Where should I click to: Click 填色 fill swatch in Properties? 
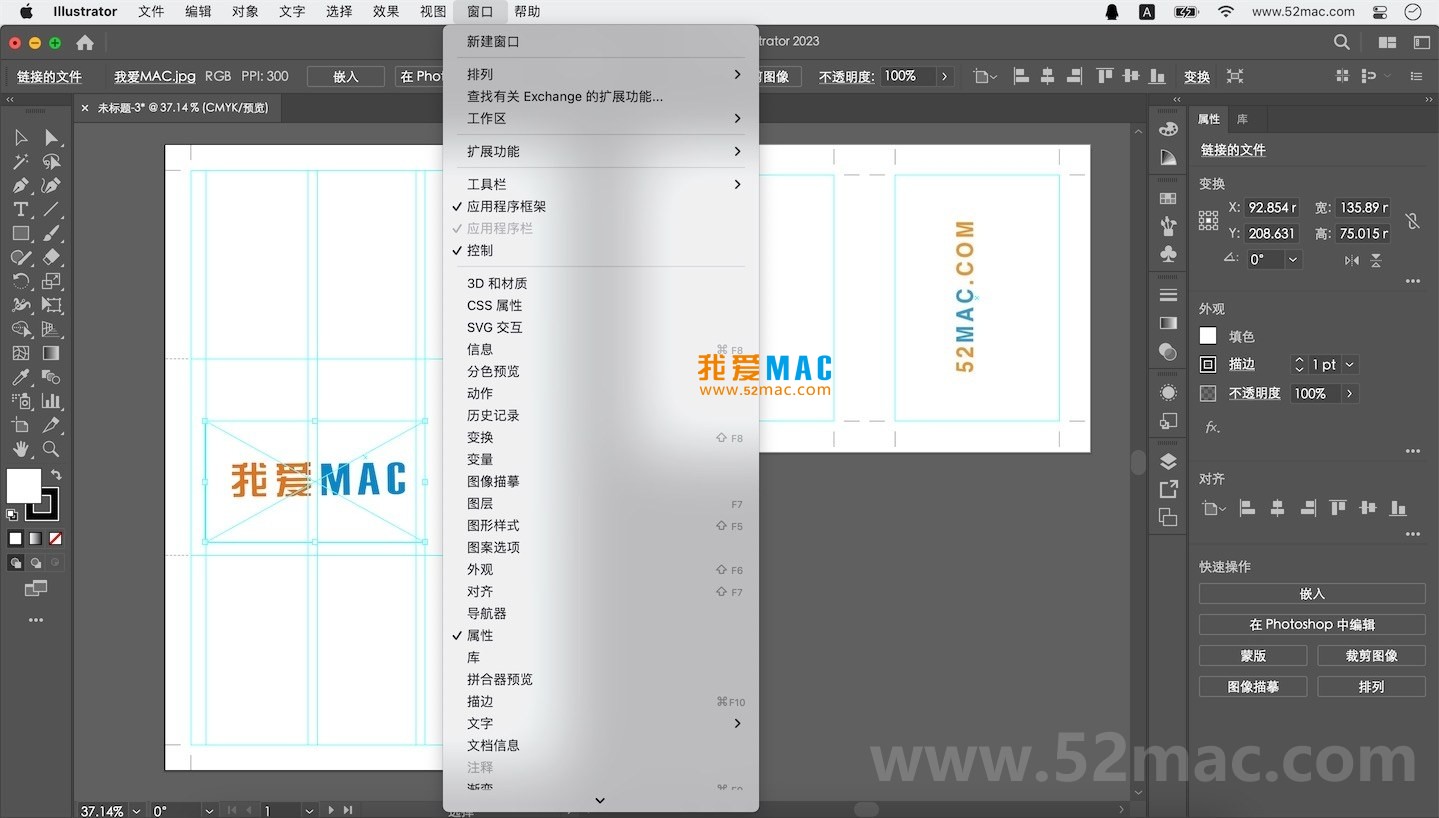[x=1208, y=336]
